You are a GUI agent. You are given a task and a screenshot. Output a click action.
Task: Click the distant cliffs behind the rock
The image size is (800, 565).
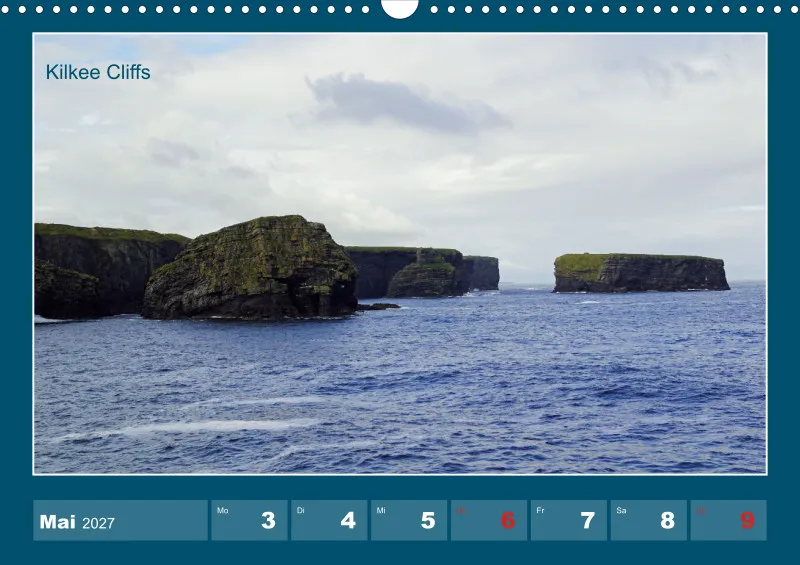click(423, 273)
